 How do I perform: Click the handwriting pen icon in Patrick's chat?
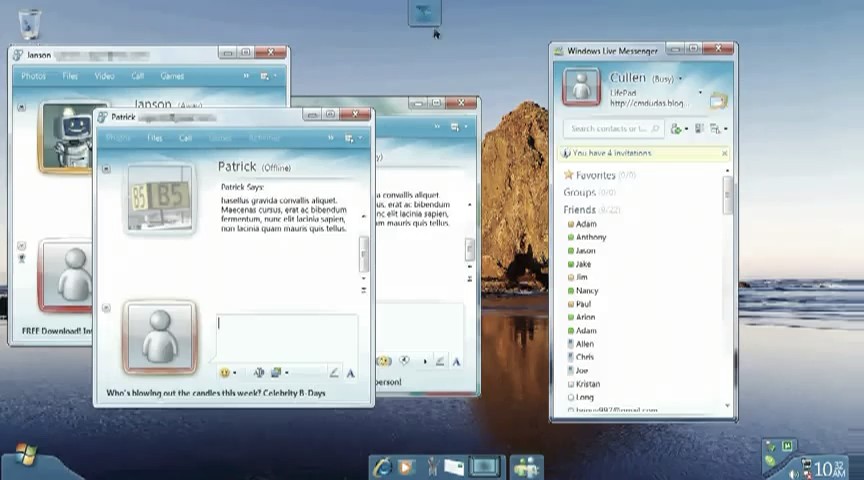pyautogui.click(x=334, y=373)
